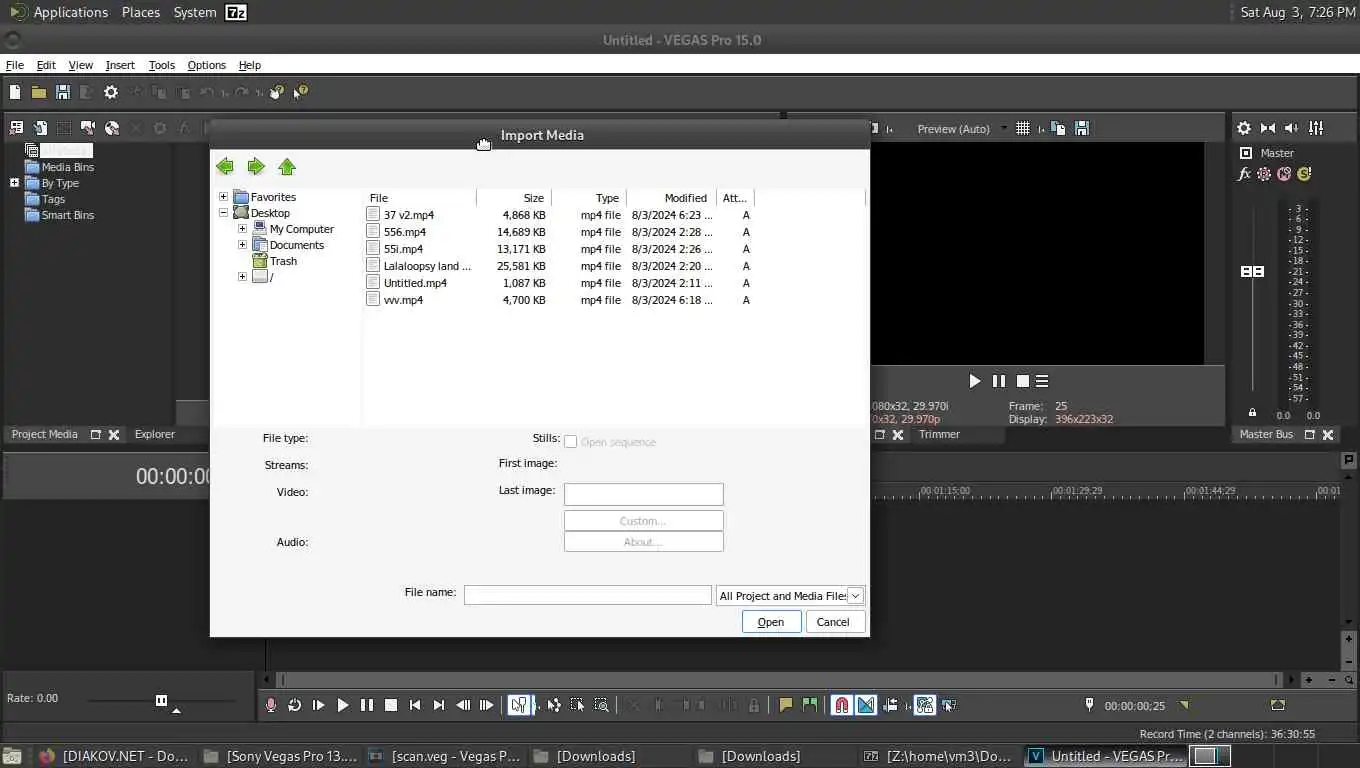This screenshot has width=1360, height=768.
Task: Go up one folder with green arrow
Action: [287, 167]
